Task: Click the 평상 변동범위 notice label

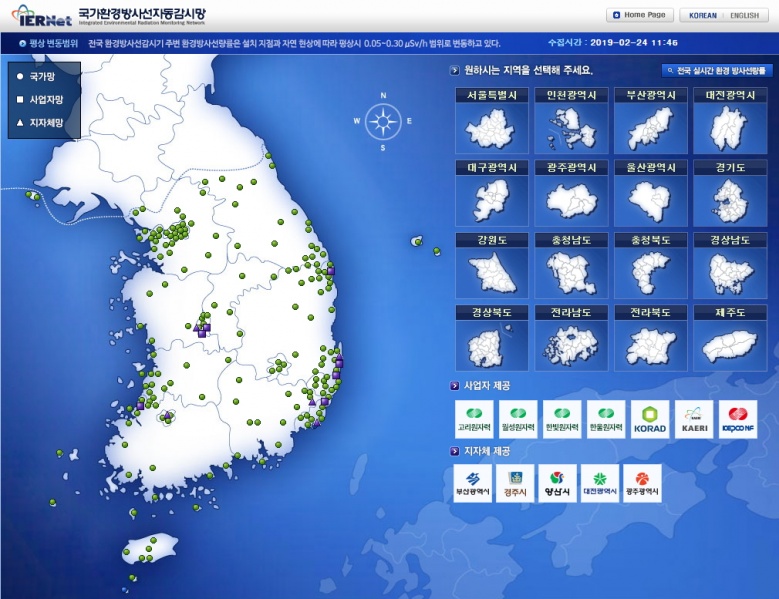Action: (x=49, y=43)
